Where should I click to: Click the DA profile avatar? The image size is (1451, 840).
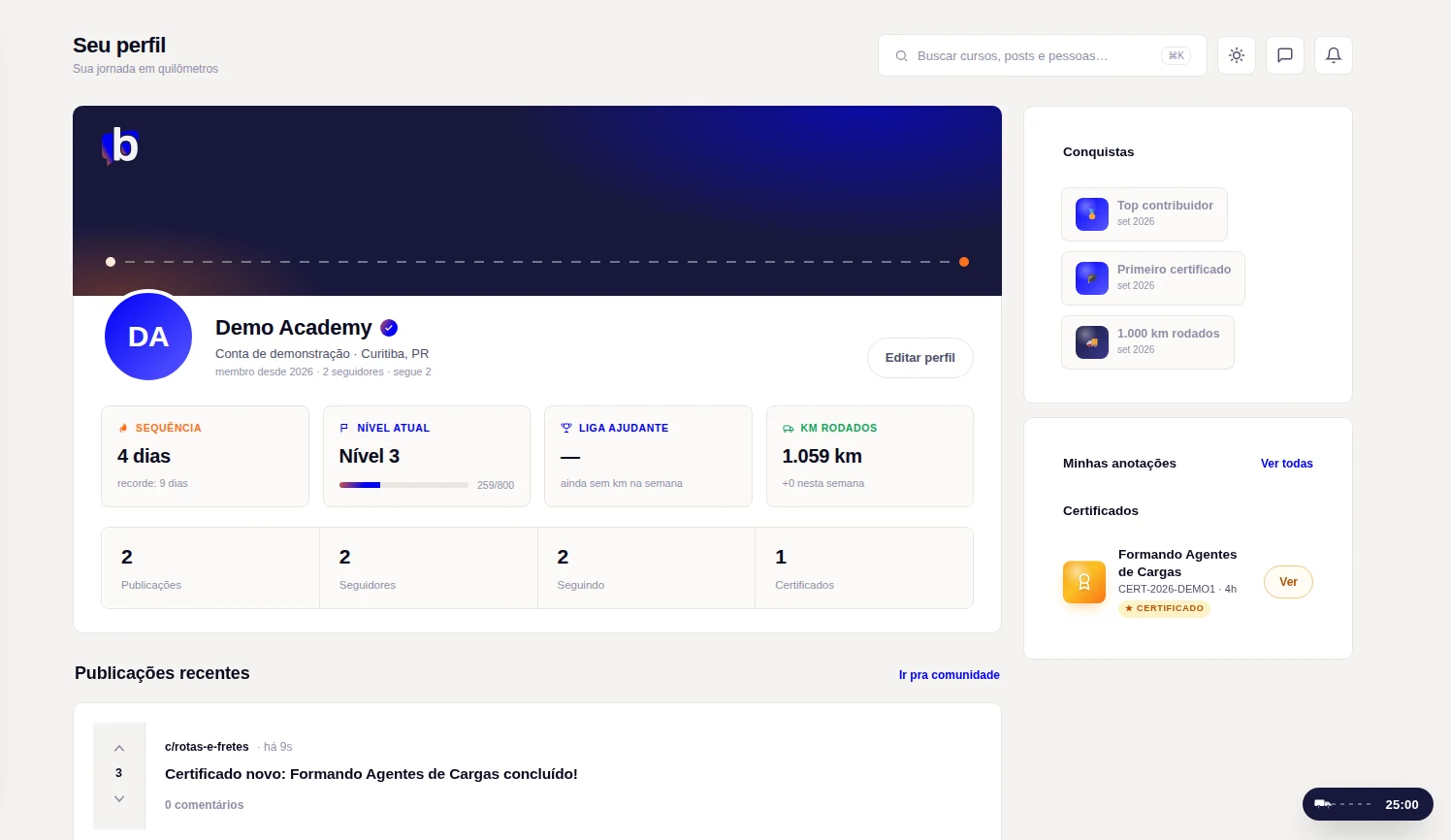click(148, 337)
